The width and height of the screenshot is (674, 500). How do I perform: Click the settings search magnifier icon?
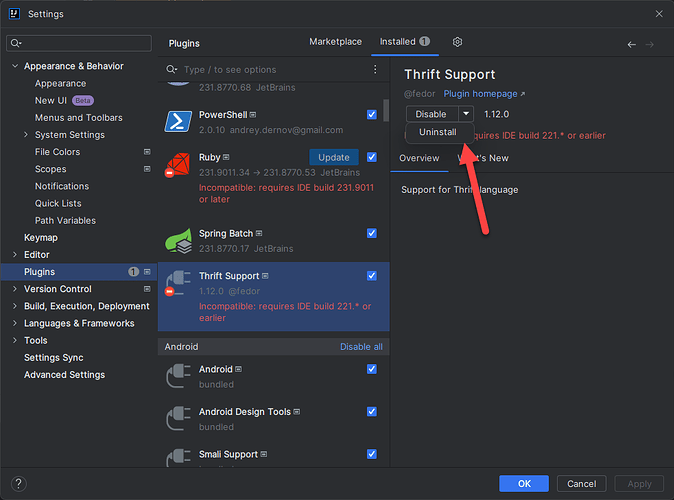click(x=16, y=43)
